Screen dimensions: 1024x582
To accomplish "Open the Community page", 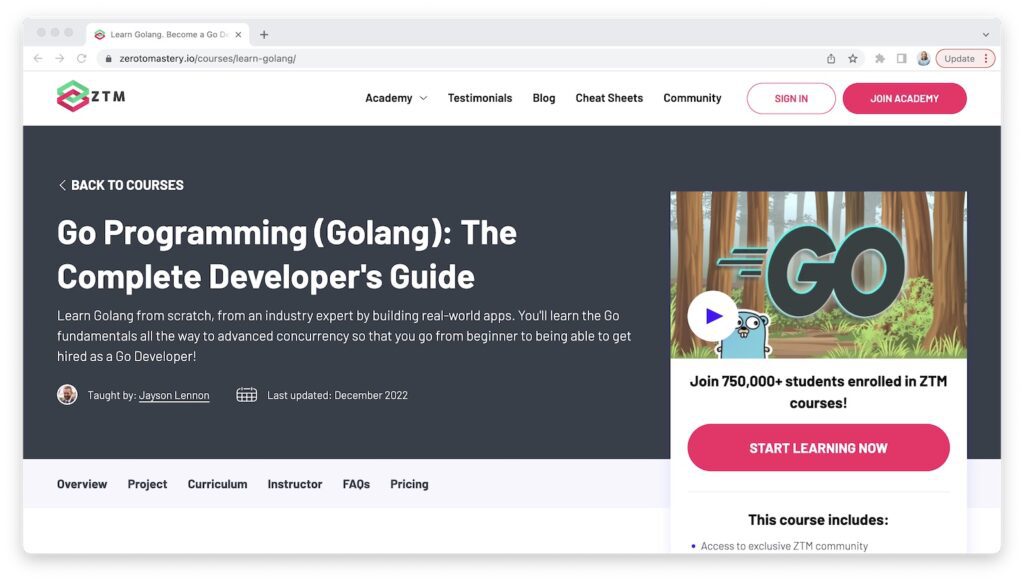I will (x=692, y=98).
